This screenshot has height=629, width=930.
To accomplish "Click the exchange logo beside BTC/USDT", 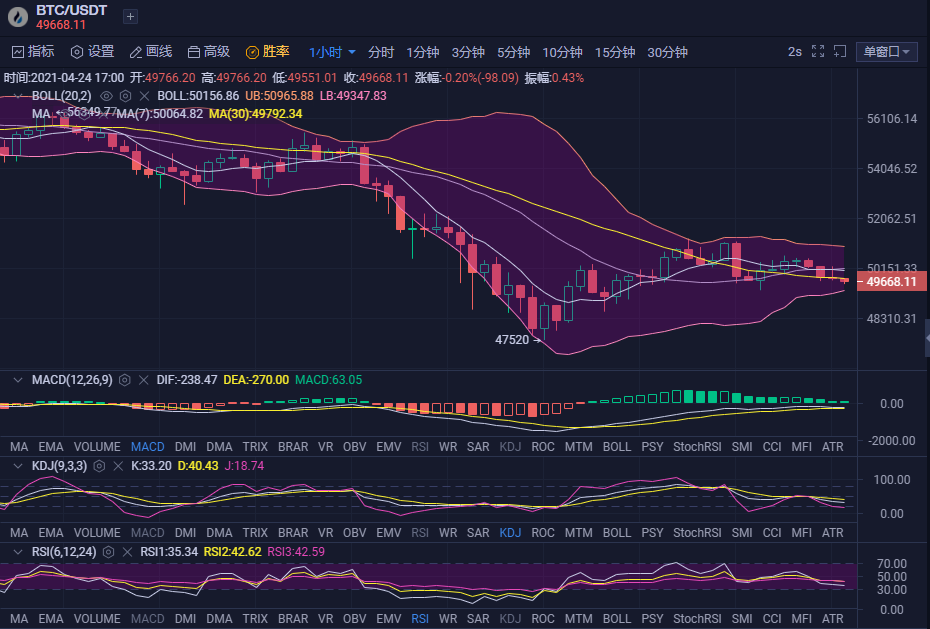I will [18, 17].
